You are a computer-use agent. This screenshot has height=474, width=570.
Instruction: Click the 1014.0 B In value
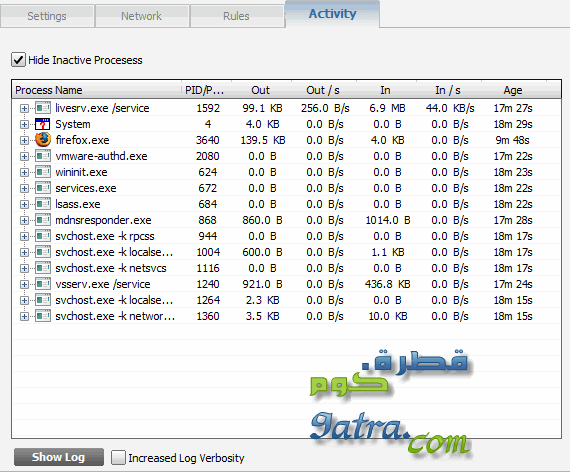388,220
